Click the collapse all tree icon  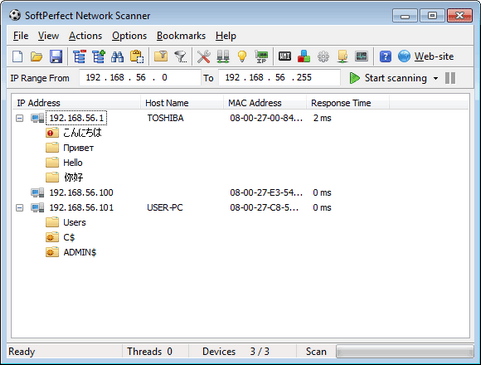(x=79, y=56)
